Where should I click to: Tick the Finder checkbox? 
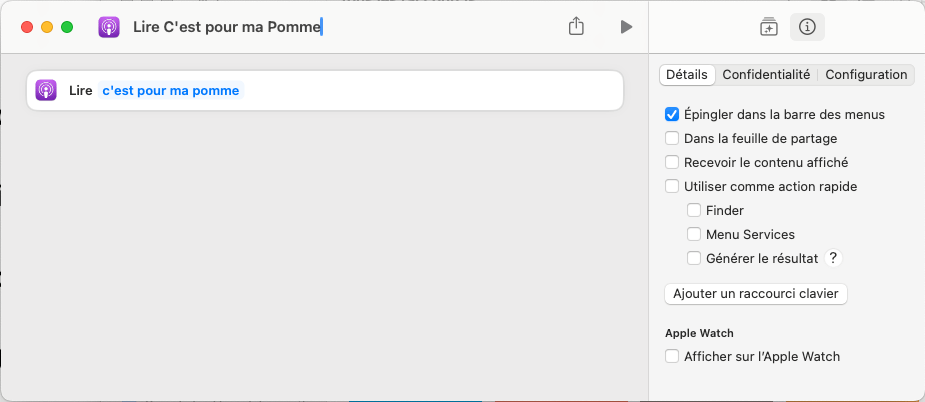pyautogui.click(x=694, y=210)
